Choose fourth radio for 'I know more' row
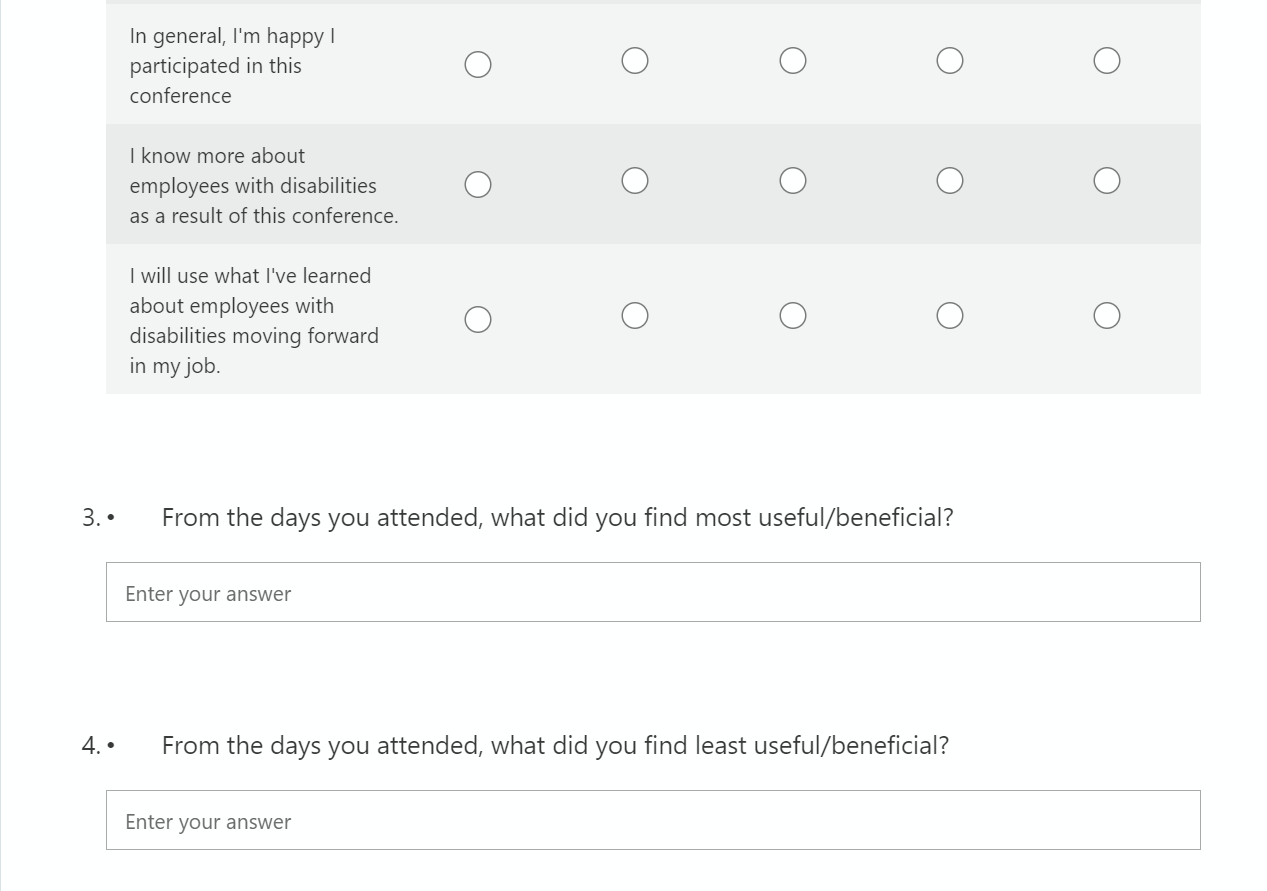 pyautogui.click(x=950, y=181)
